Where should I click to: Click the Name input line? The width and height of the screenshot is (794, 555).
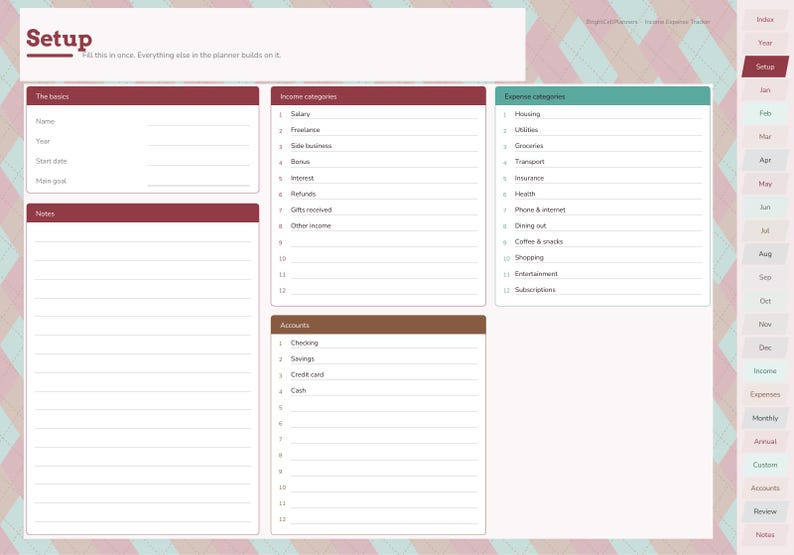point(198,122)
